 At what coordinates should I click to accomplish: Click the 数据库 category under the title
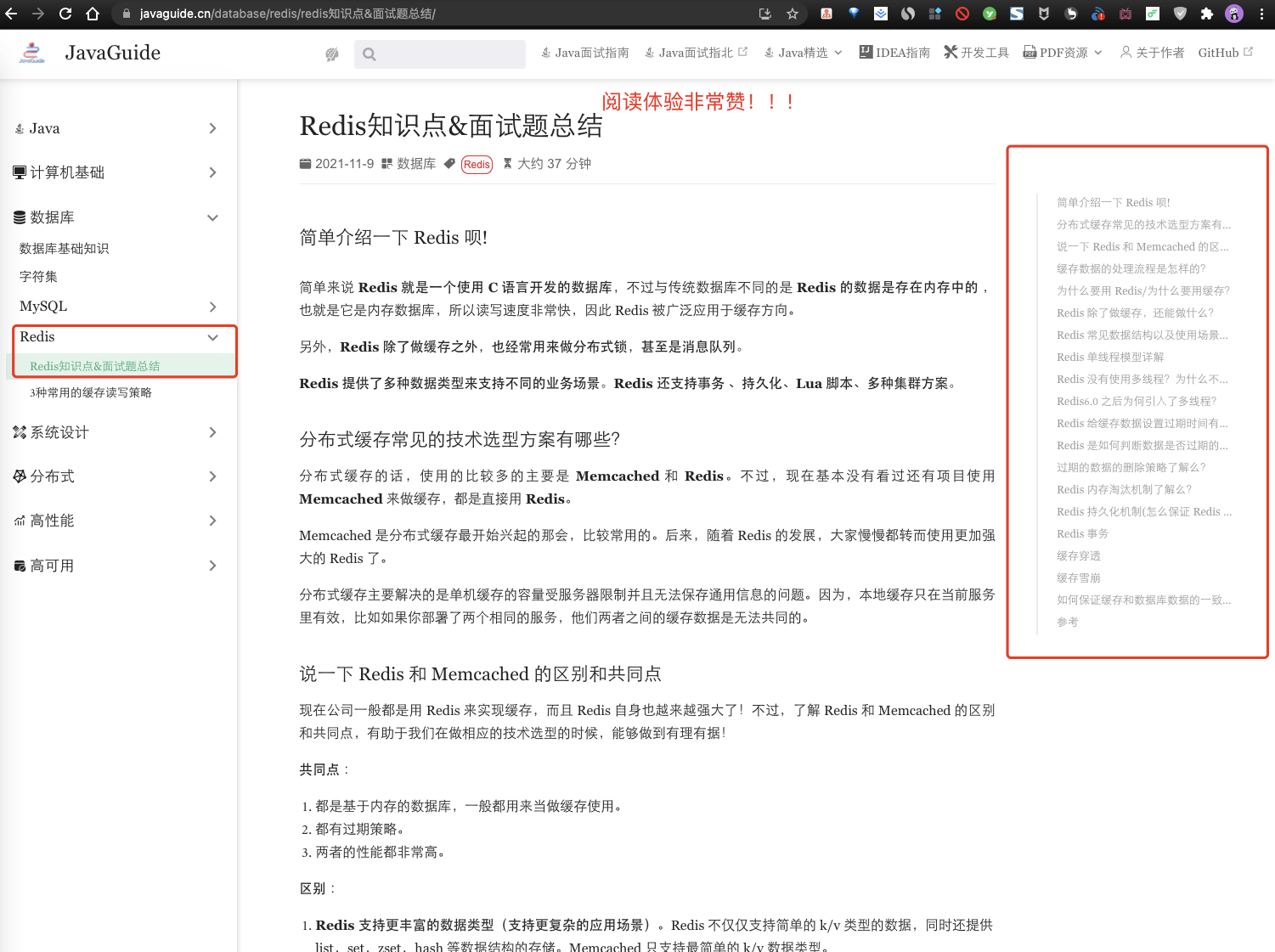coord(409,164)
